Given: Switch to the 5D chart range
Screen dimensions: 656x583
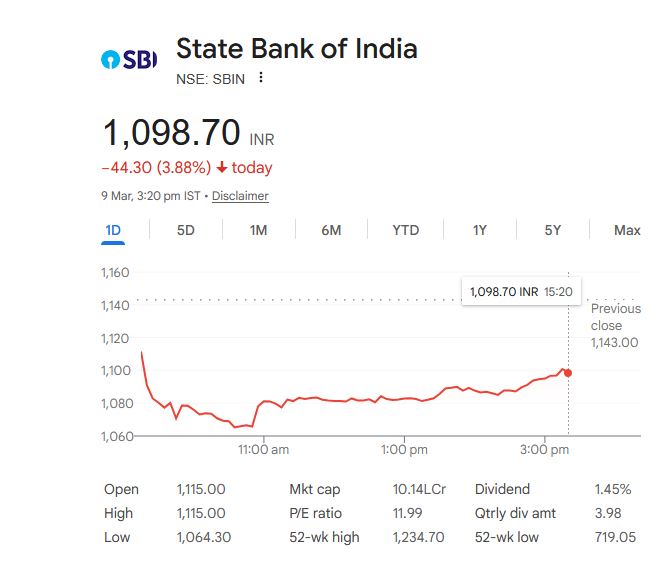Looking at the screenshot, I should 186,230.
